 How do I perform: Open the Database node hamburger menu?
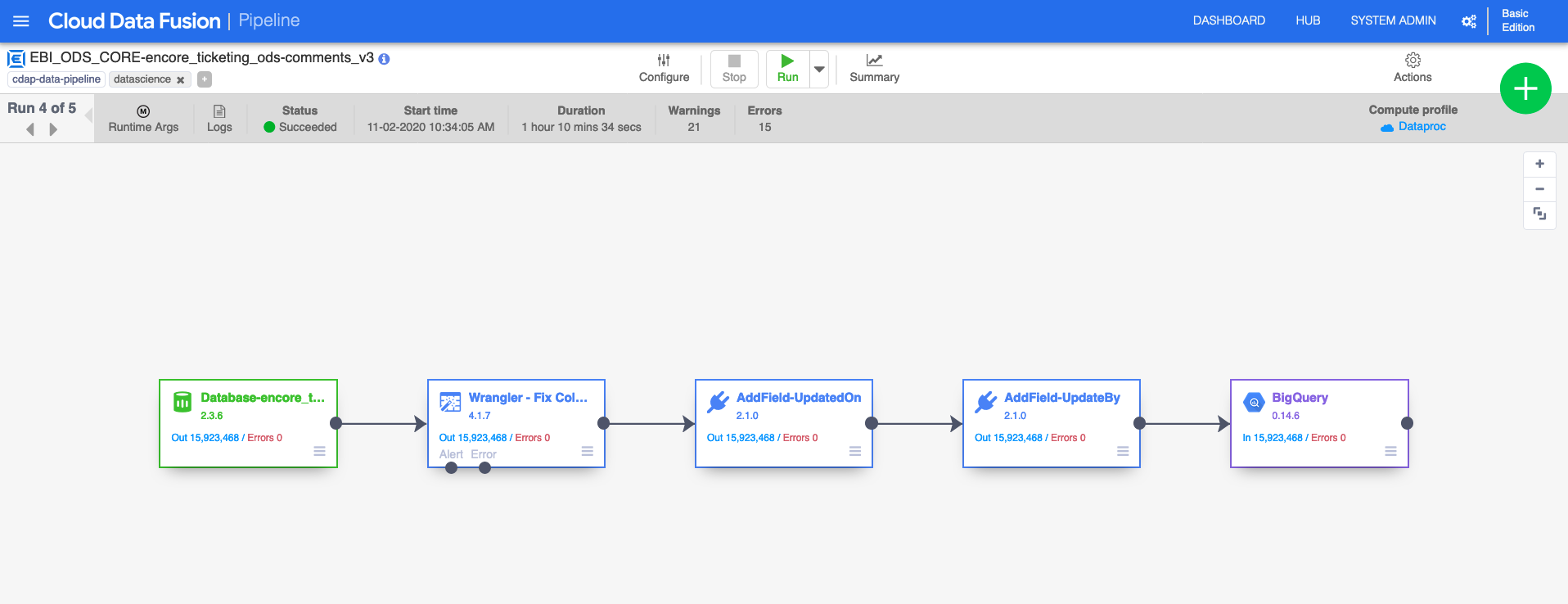[319, 451]
